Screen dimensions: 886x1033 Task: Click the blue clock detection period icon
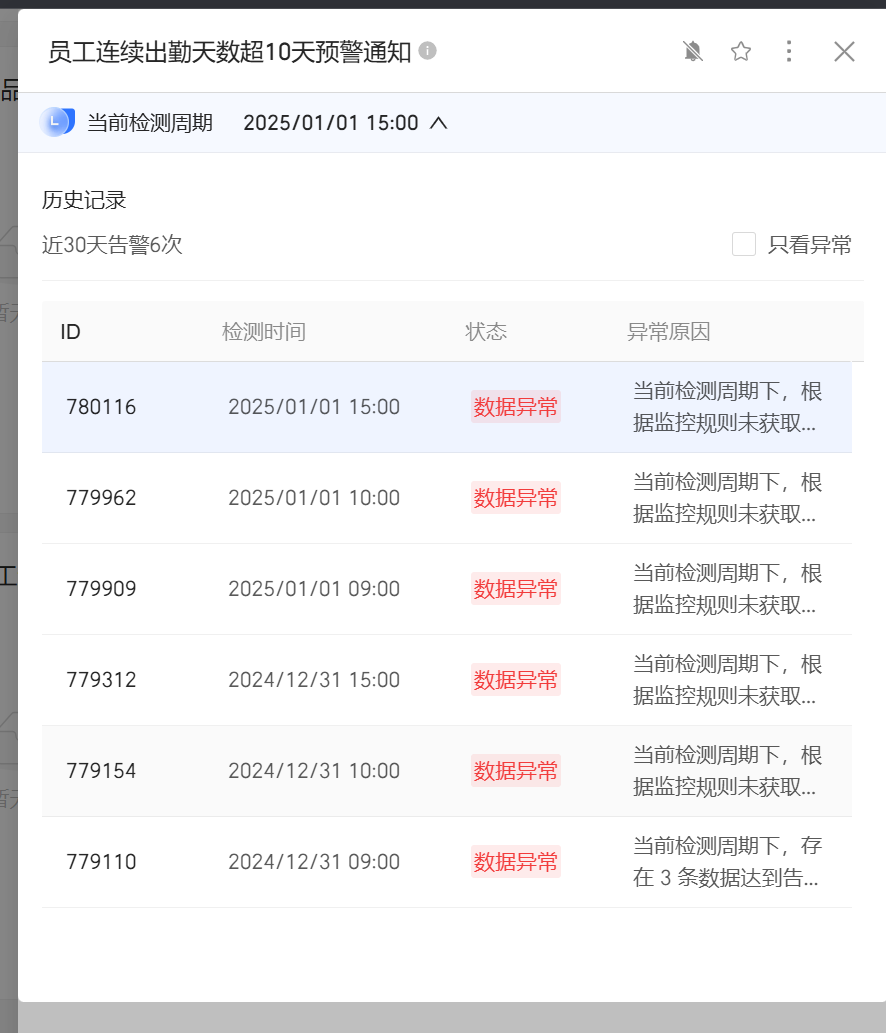pyautogui.click(x=57, y=122)
